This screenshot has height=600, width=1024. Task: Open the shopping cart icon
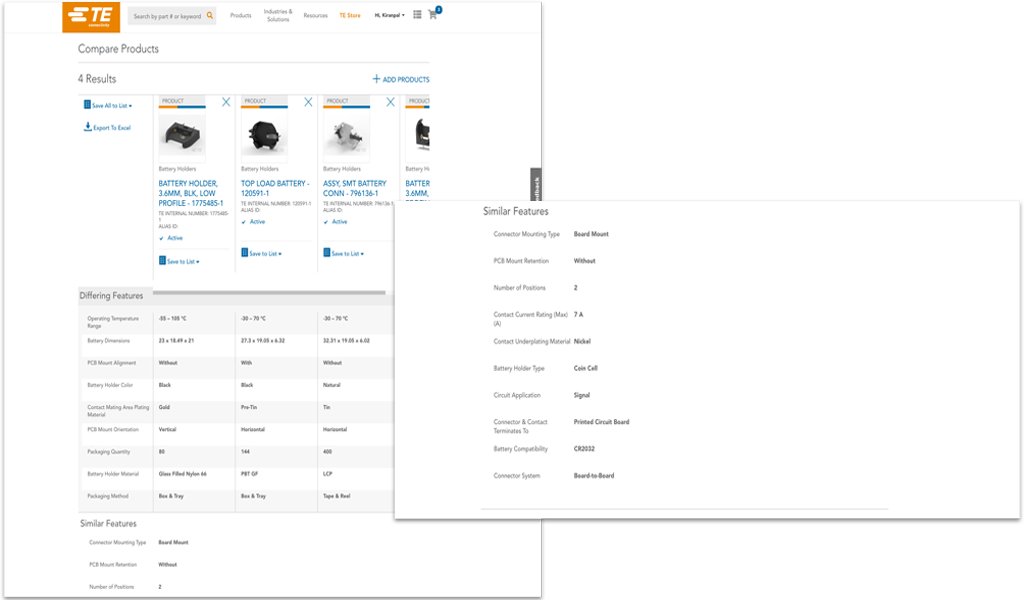click(432, 15)
